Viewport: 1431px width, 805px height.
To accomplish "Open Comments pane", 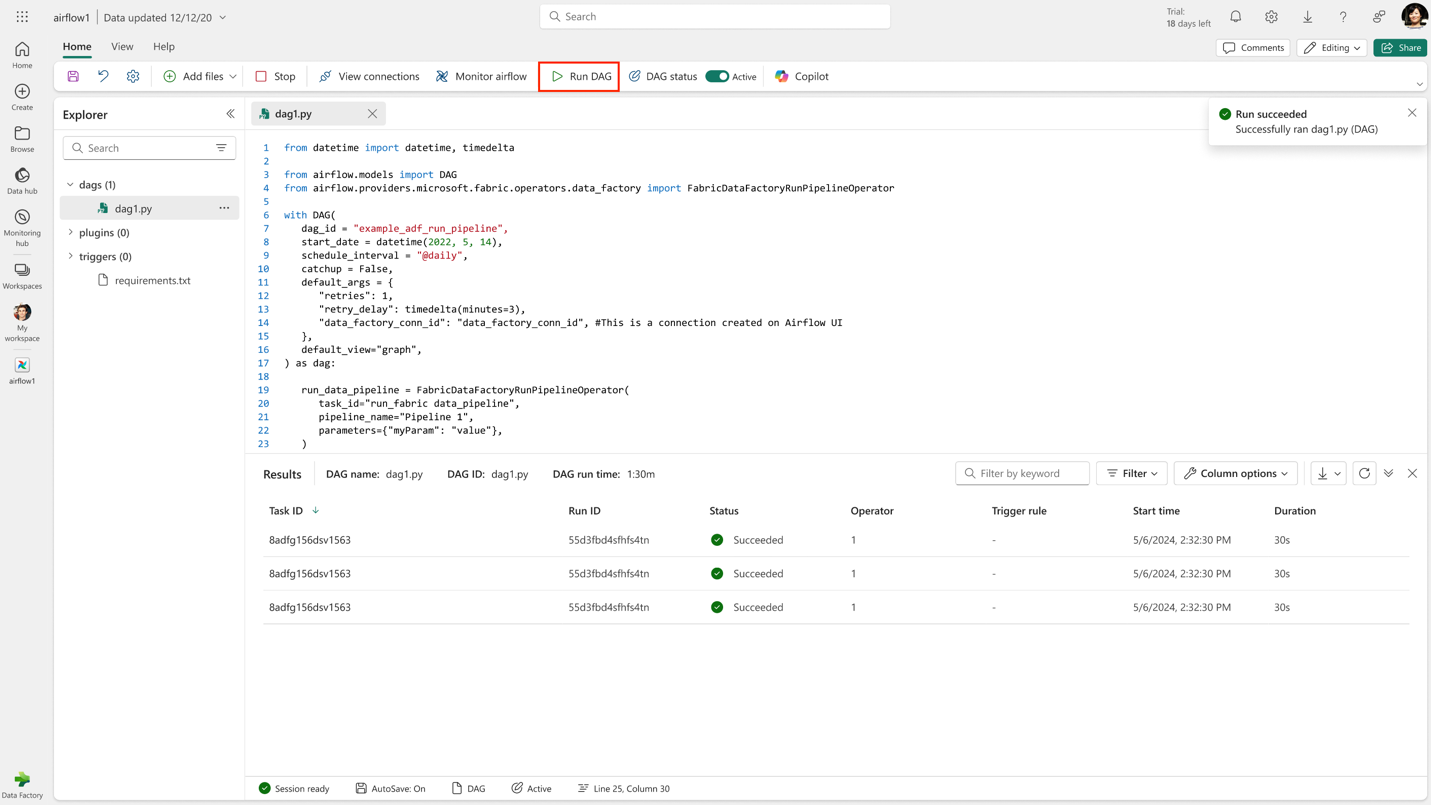I will pos(1253,48).
